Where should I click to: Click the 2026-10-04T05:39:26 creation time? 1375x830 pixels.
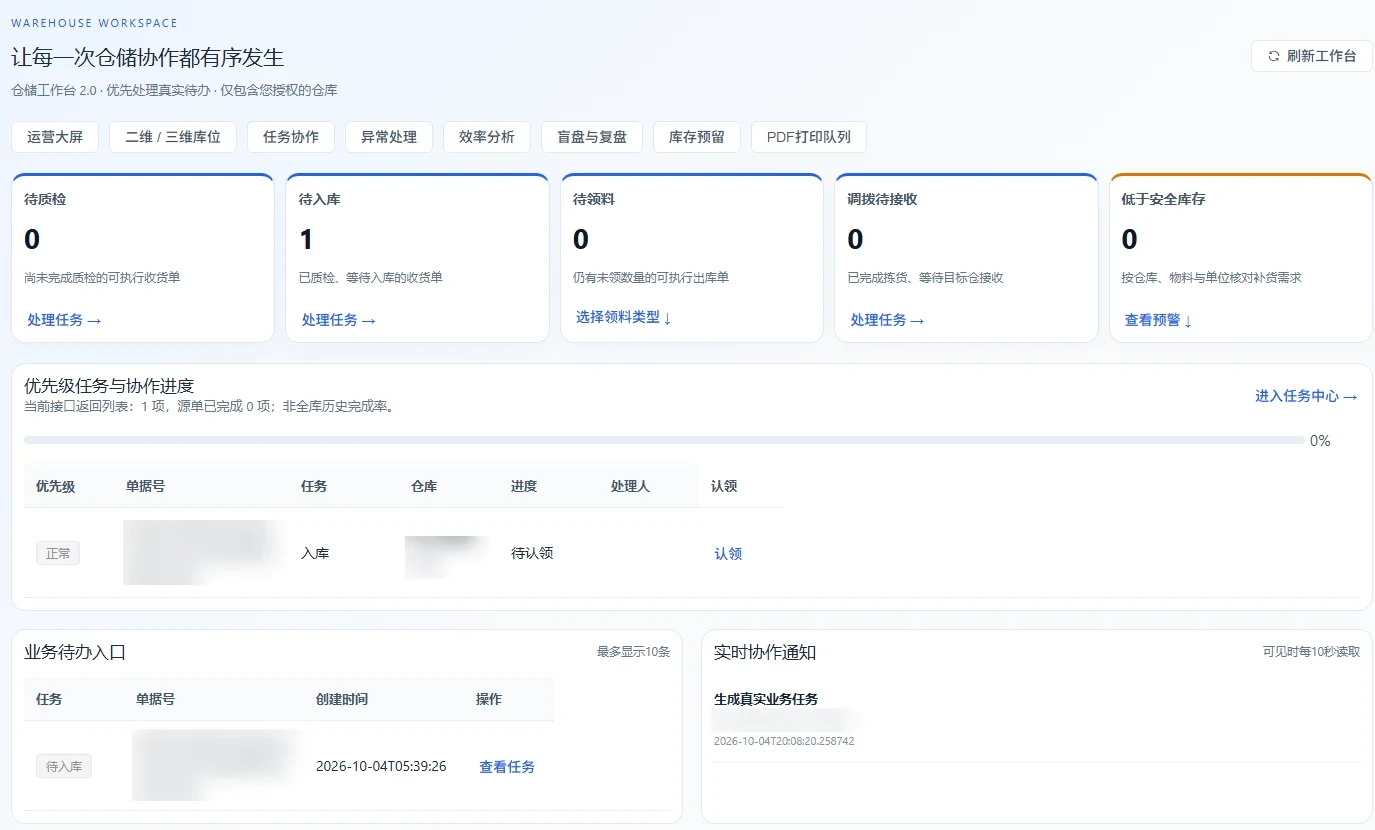tap(381, 767)
